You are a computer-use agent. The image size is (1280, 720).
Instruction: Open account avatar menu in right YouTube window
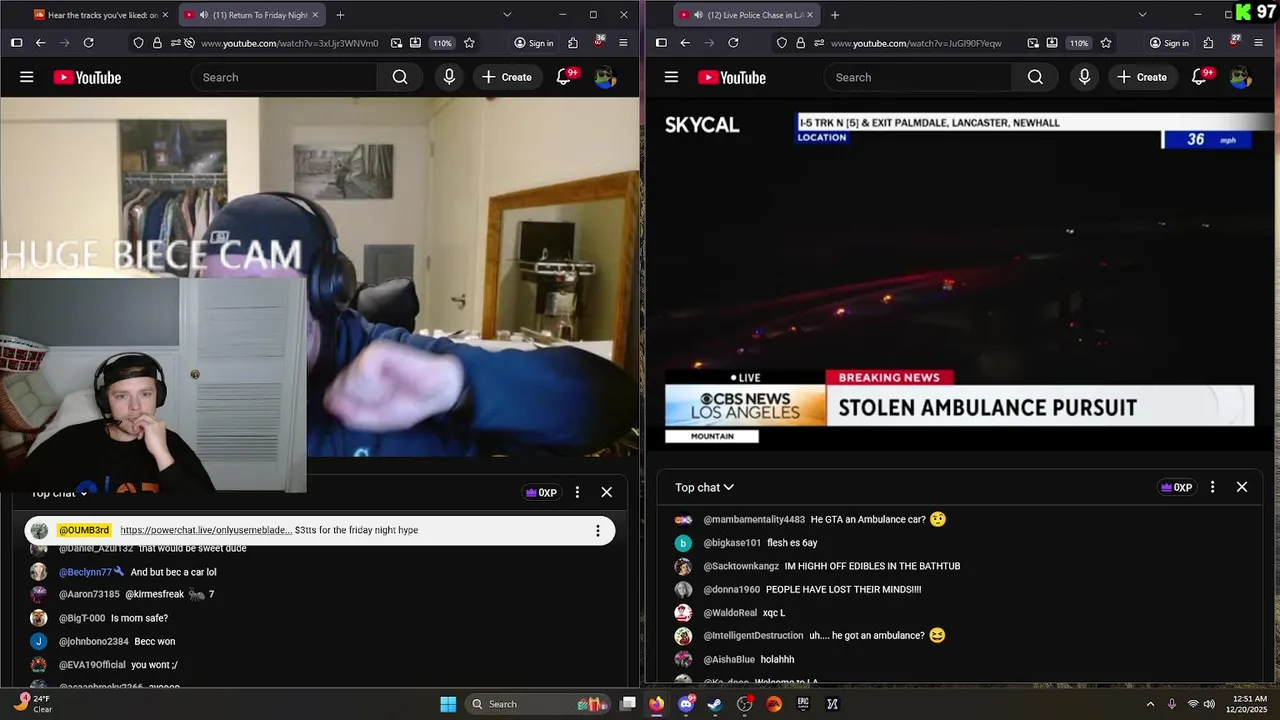coord(1240,77)
